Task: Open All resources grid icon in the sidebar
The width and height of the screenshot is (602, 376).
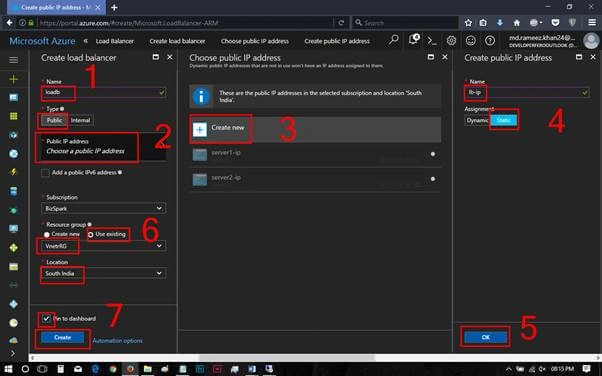Action: click(13, 116)
